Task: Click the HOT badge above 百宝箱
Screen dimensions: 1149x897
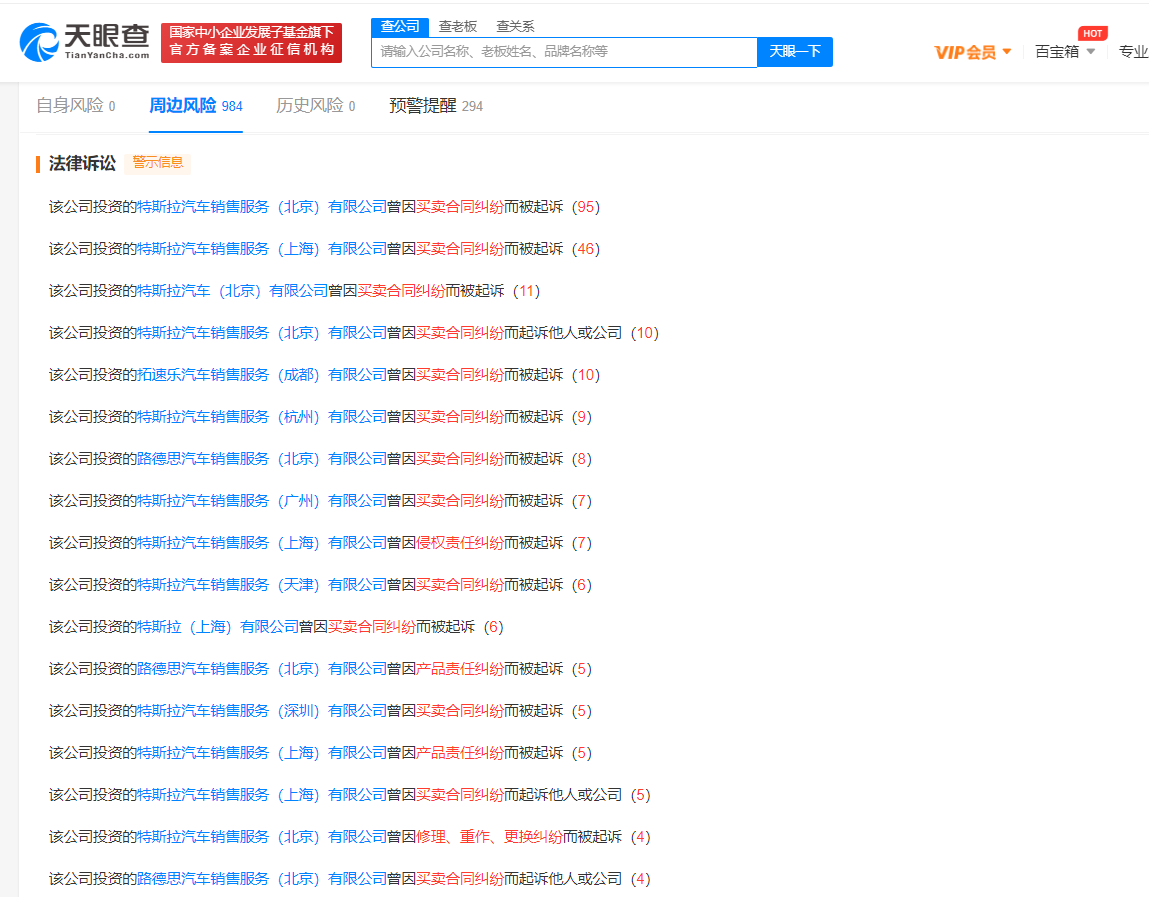Action: (1092, 33)
